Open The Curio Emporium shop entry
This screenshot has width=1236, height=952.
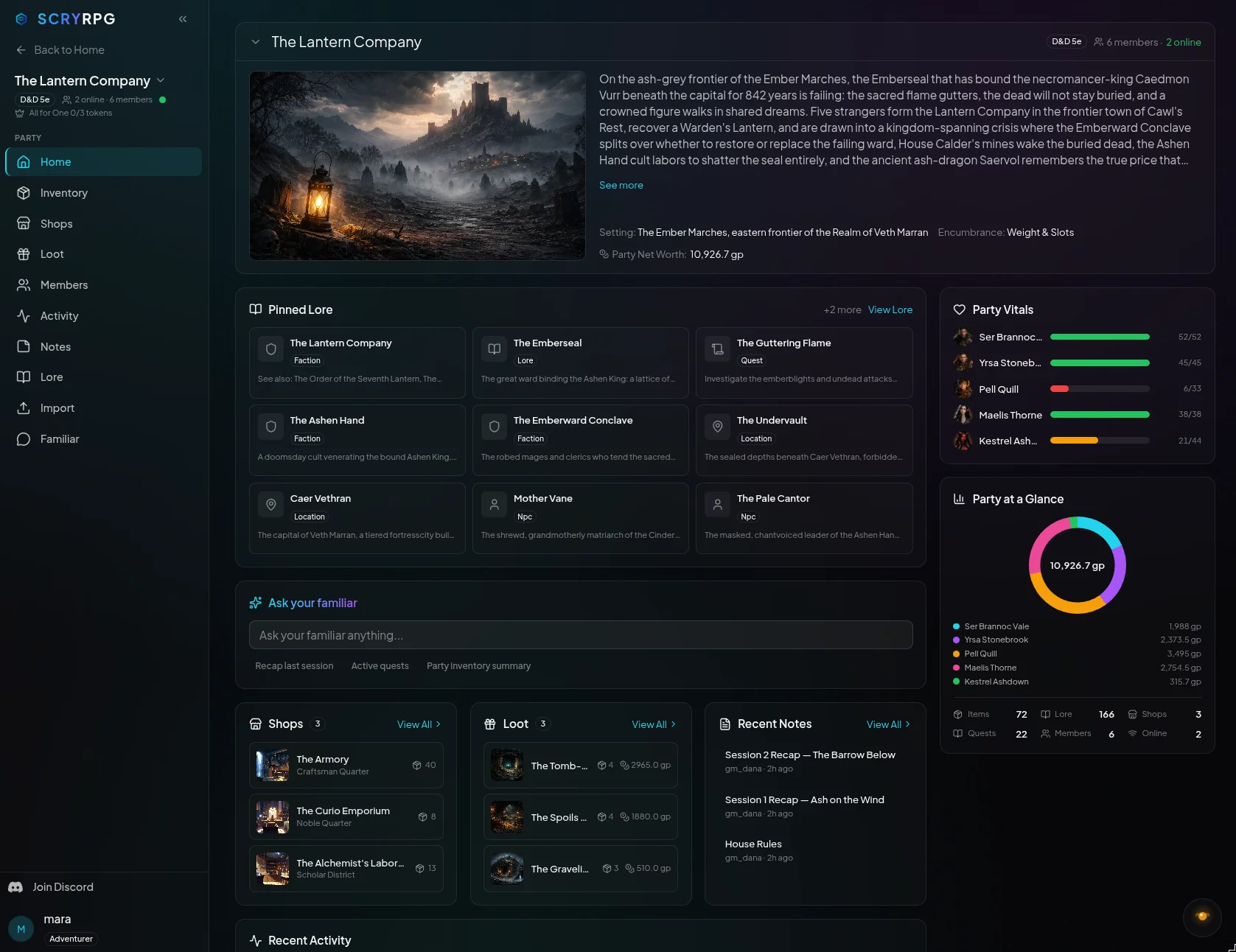346,817
